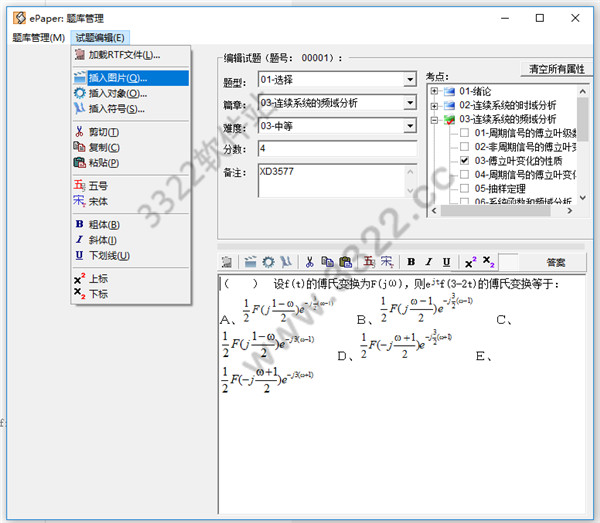Click the copy toolbar icon
The image size is (600, 523).
click(327, 262)
